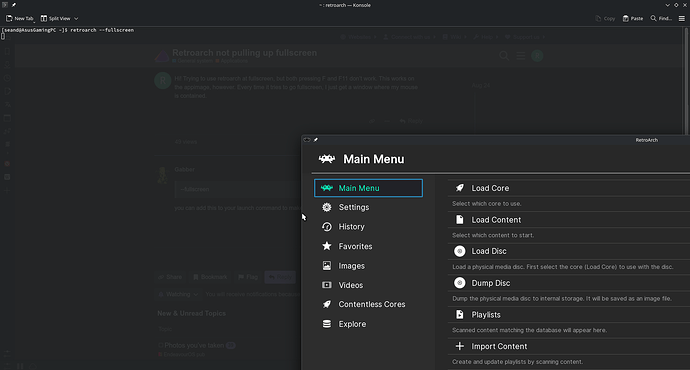Image resolution: width=690 pixels, height=370 pixels.
Task: Click the Load Disc icon
Action: click(459, 251)
